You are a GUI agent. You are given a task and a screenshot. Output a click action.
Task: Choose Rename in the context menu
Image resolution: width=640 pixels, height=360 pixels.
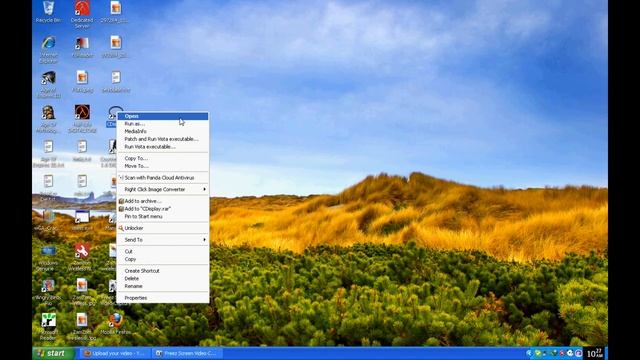pos(163,286)
